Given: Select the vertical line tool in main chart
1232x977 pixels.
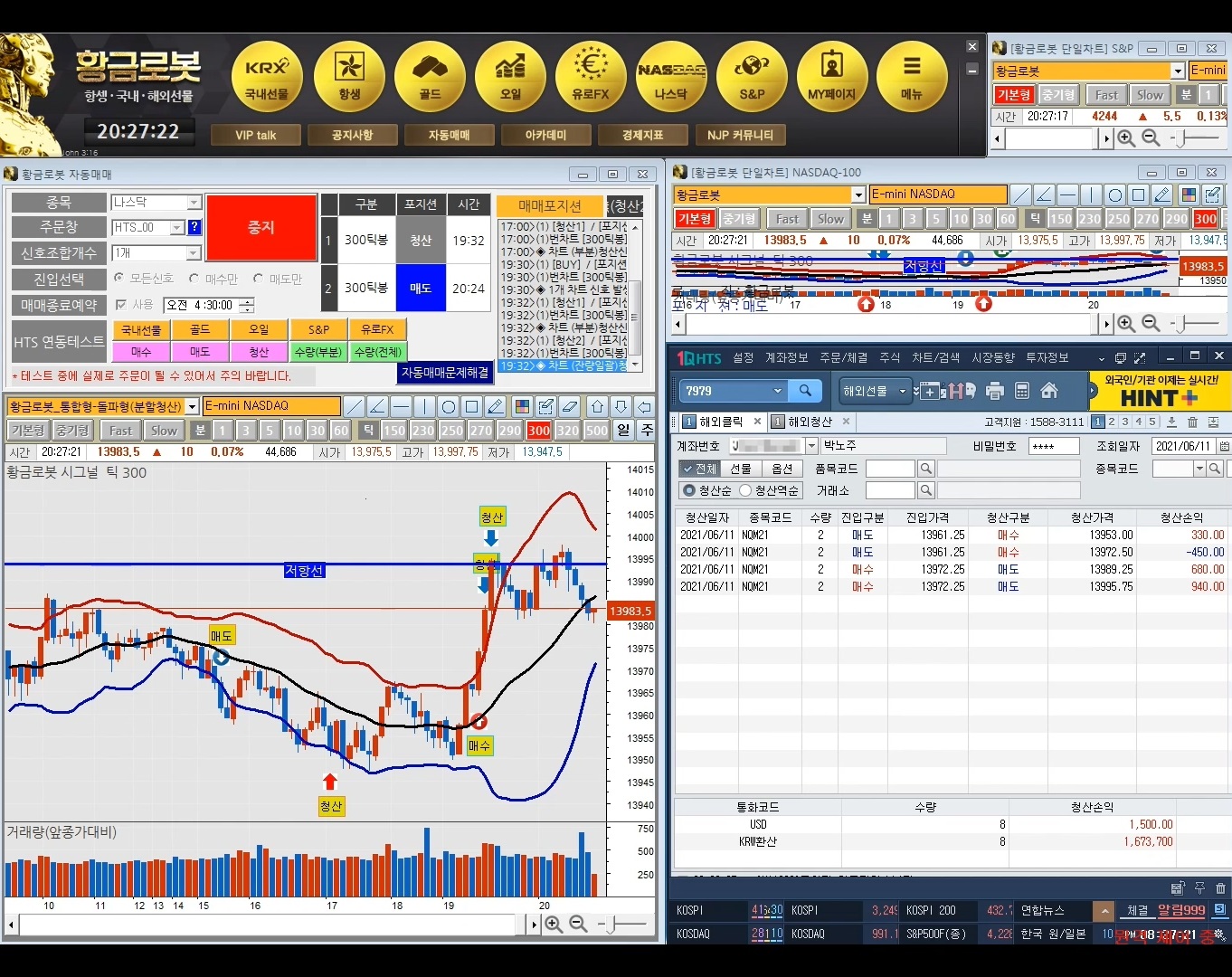Looking at the screenshot, I should (424, 406).
